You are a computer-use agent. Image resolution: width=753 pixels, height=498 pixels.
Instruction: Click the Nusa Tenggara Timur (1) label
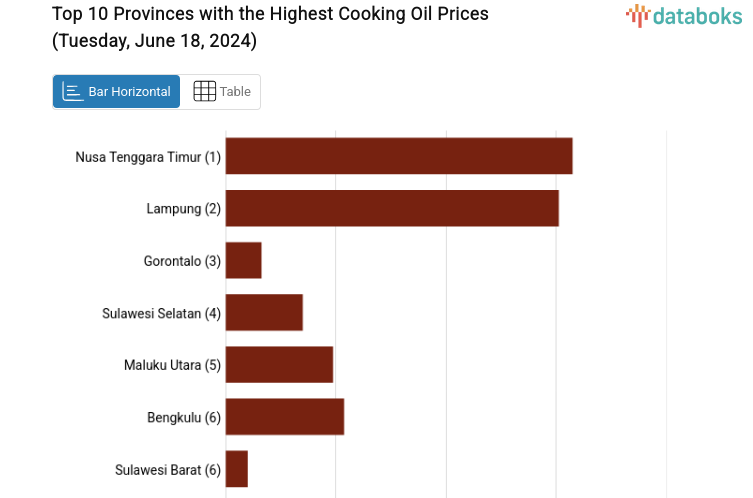[x=148, y=157]
